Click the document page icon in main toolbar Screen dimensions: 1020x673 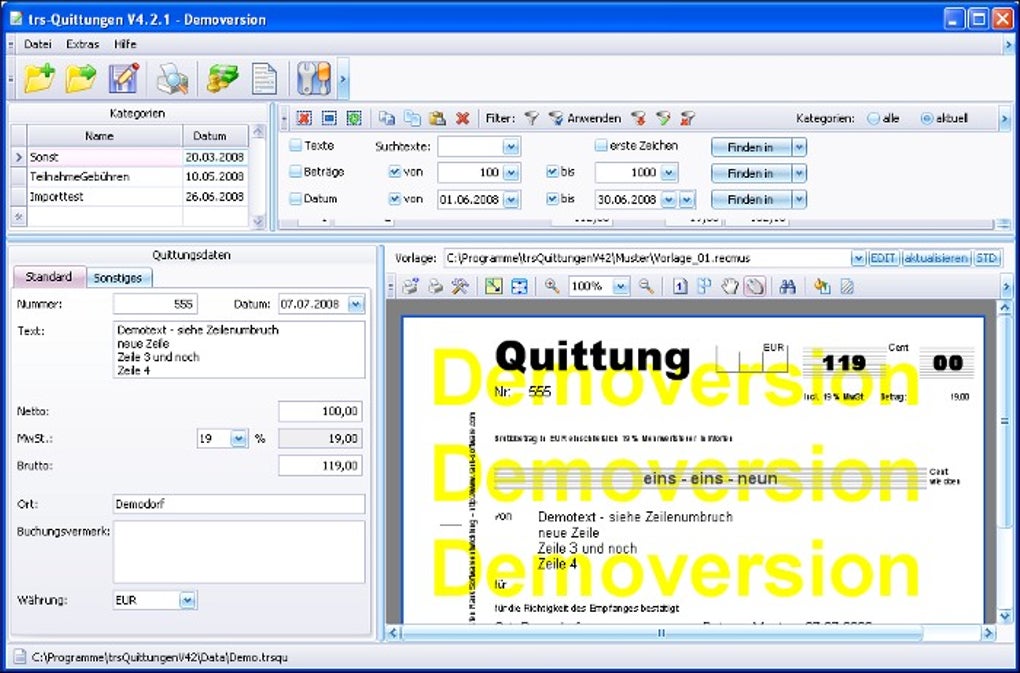point(264,79)
